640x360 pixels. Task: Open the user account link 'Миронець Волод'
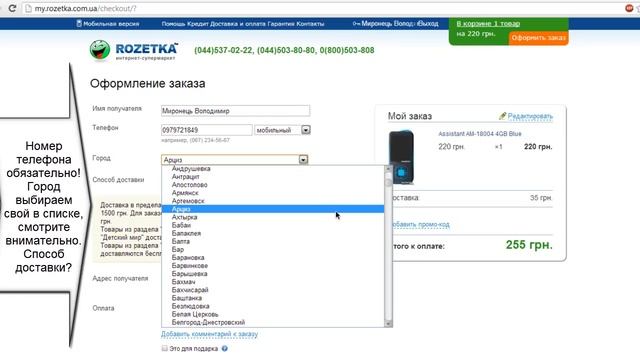(388, 24)
